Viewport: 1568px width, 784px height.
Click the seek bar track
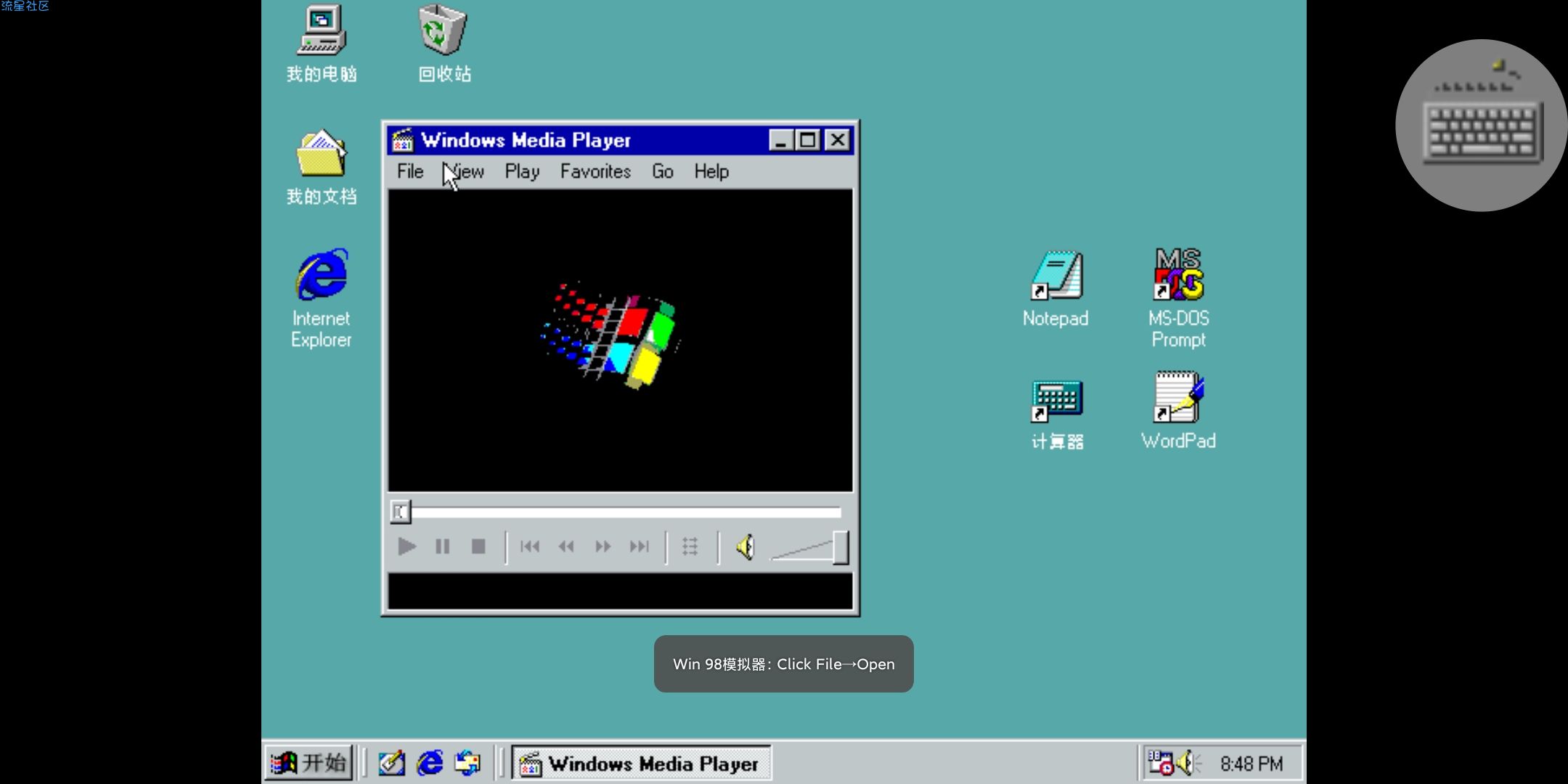coord(626,513)
